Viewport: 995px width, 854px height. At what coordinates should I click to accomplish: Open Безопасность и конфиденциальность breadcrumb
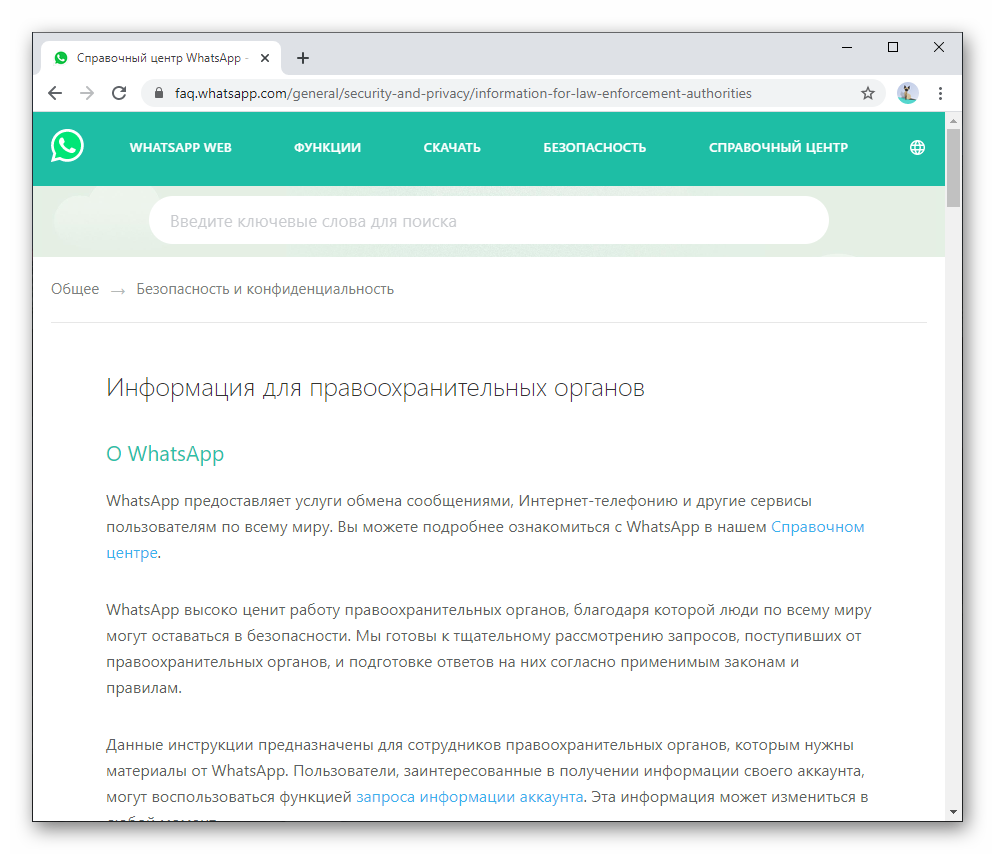pyautogui.click(x=265, y=289)
